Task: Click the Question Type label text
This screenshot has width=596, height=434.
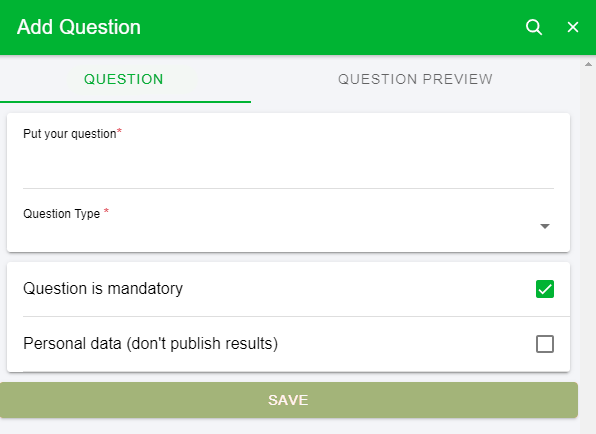Action: tap(62, 214)
